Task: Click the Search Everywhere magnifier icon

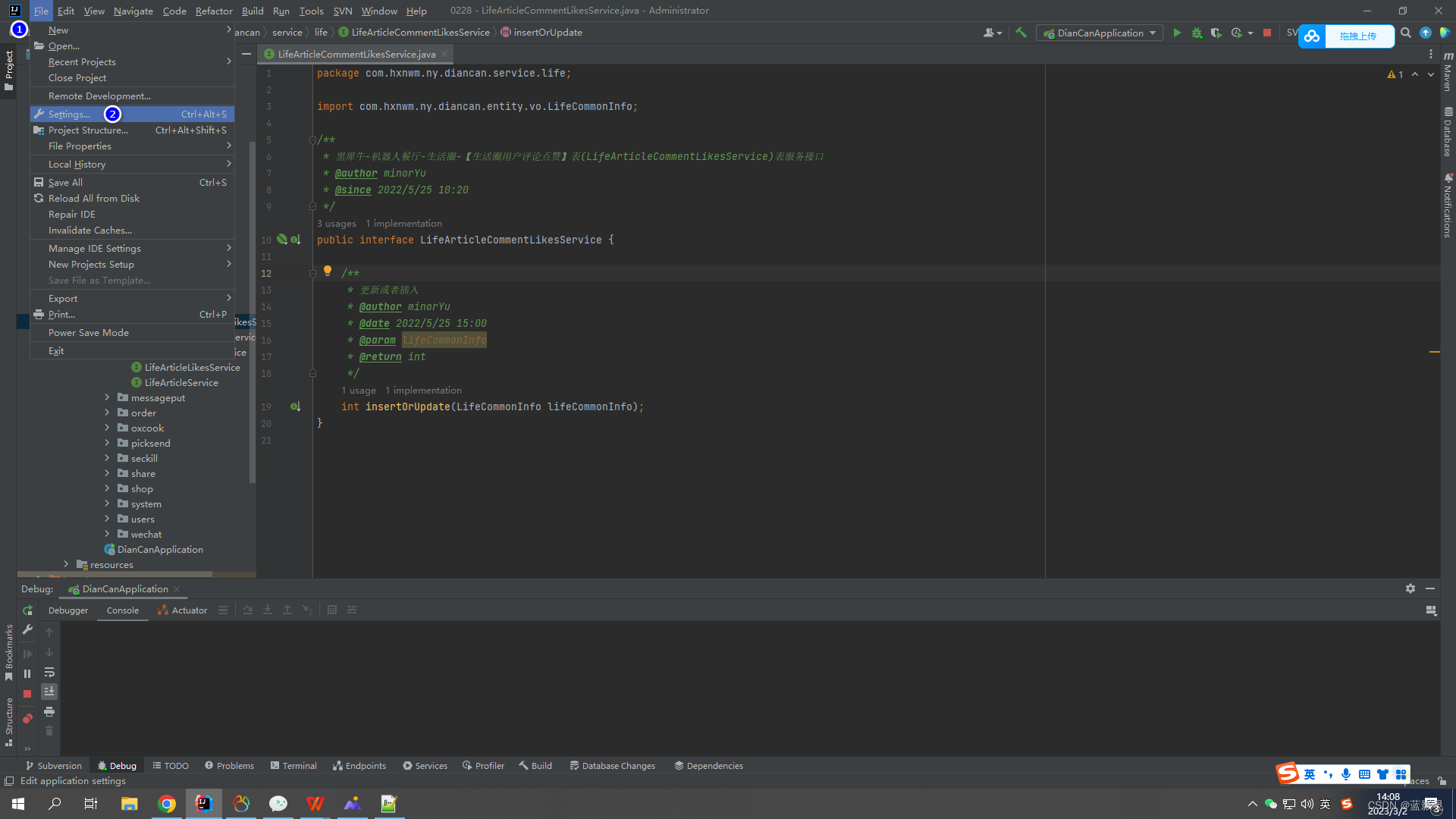Action: pos(1405,33)
